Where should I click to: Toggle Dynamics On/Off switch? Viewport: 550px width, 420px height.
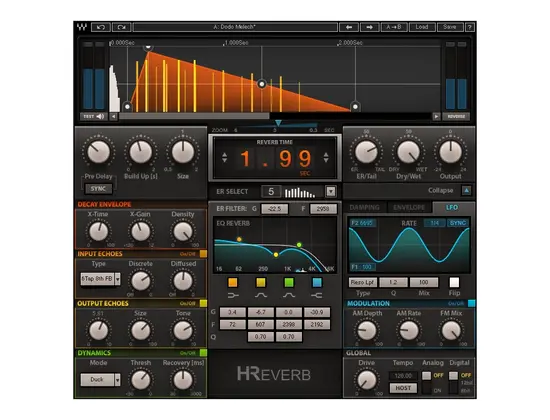coord(203,353)
